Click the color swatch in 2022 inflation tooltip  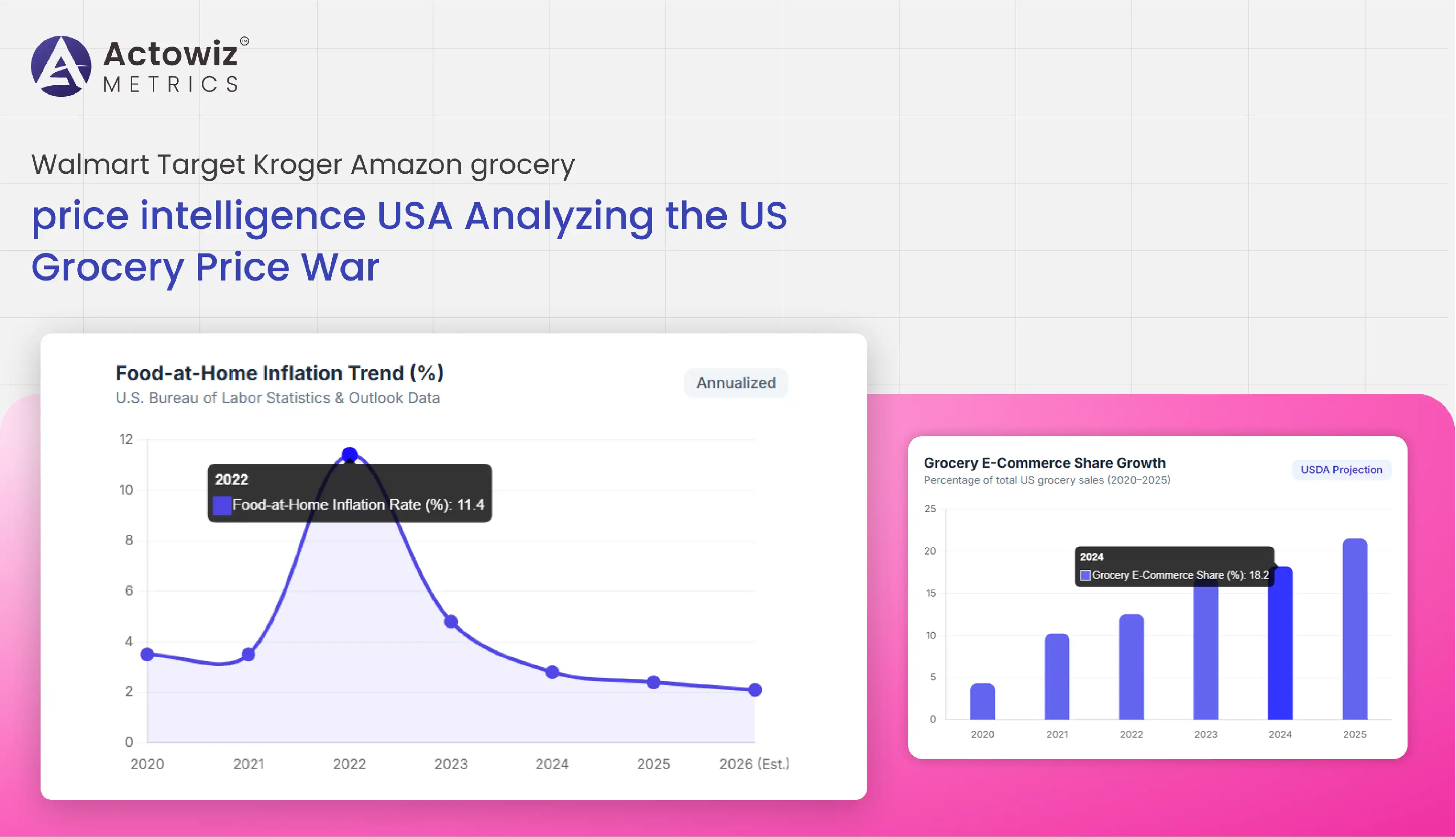click(x=222, y=505)
